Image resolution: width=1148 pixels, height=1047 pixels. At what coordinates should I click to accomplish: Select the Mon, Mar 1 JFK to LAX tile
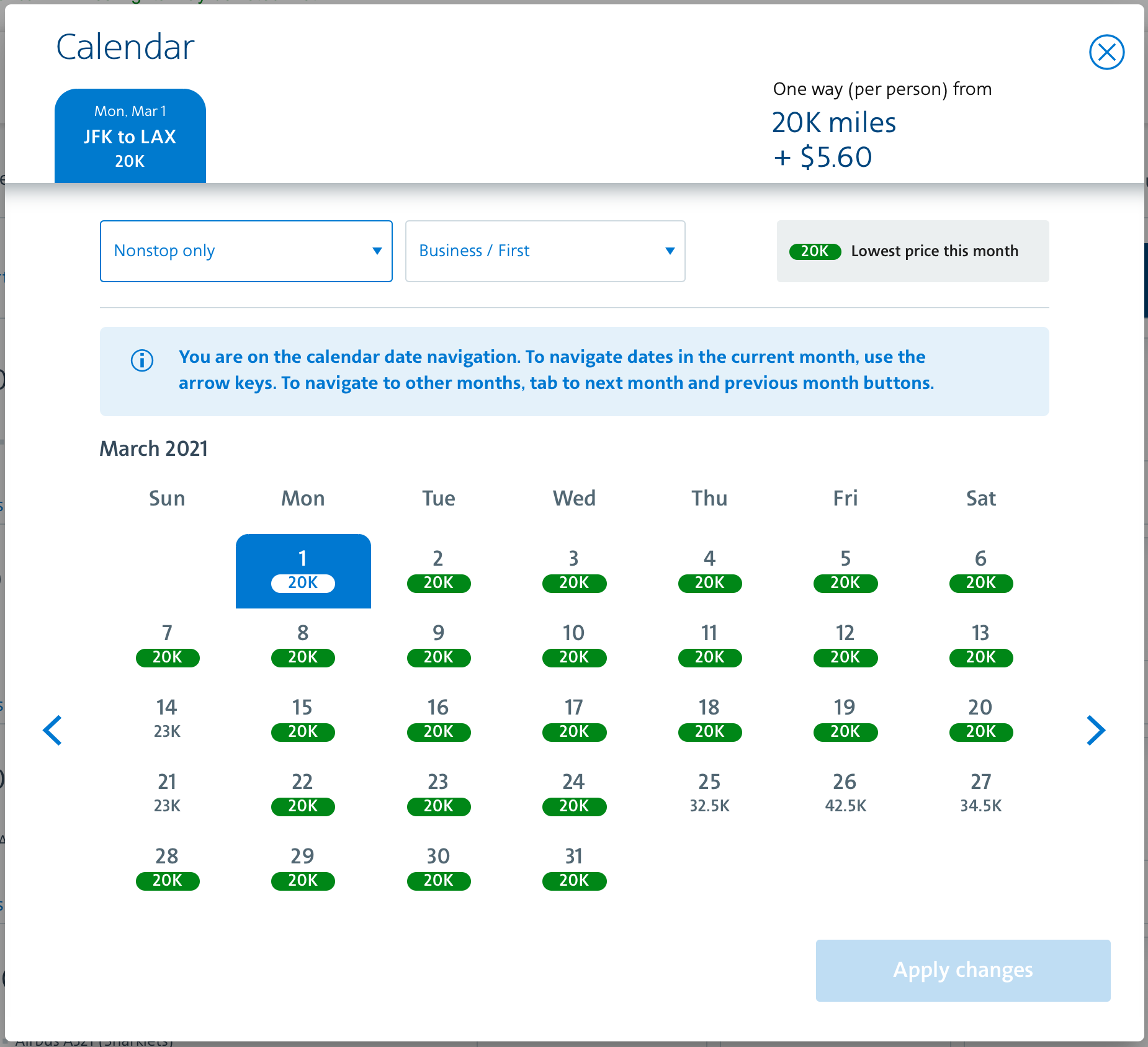coord(130,135)
